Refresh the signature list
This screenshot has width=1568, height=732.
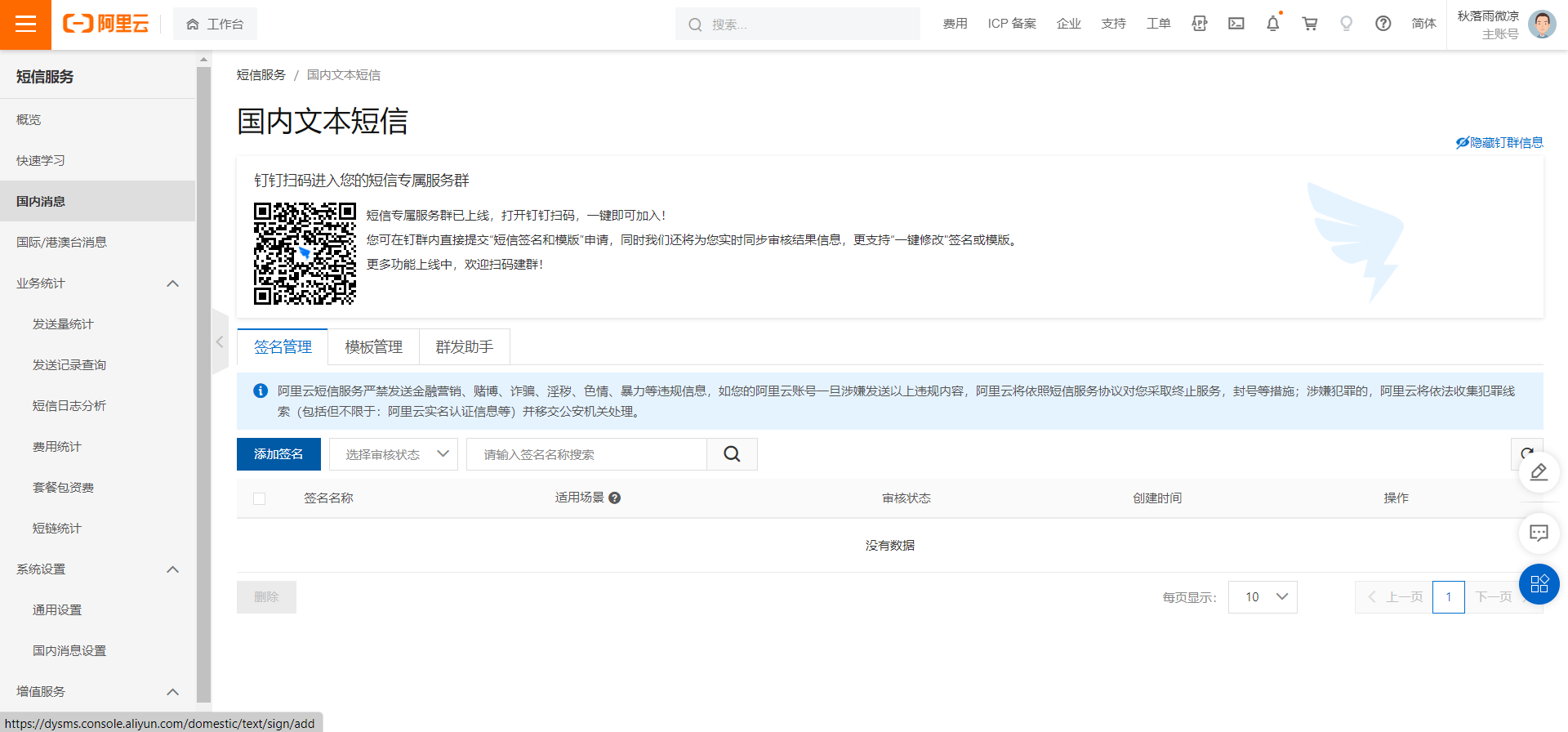(x=1526, y=453)
